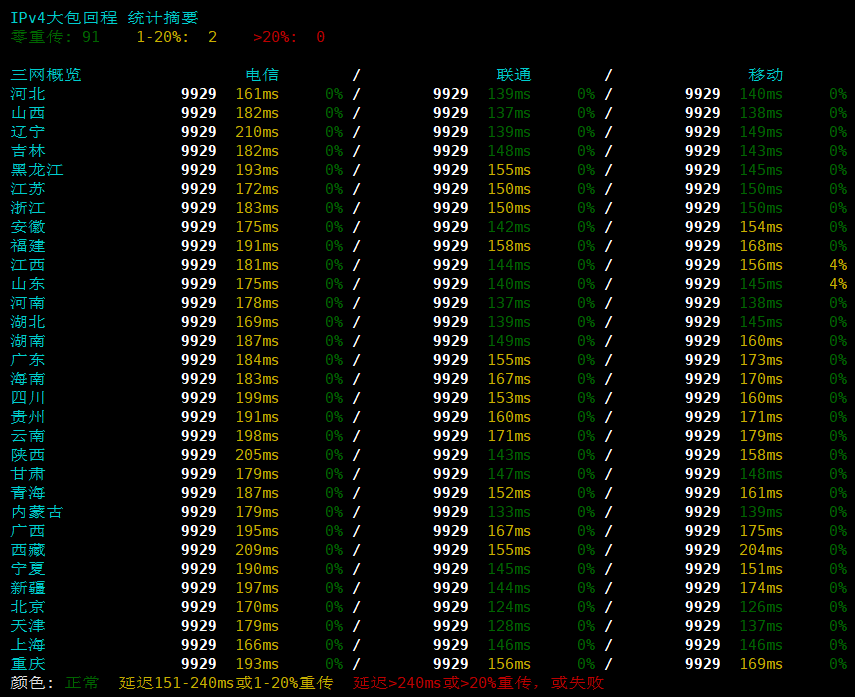Click the '广东' row label
The height and width of the screenshot is (697, 855).
[28, 360]
